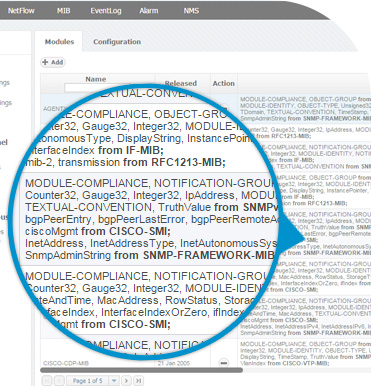
Task: Click the 21 Jan 2005 release date
Action: click(174, 363)
